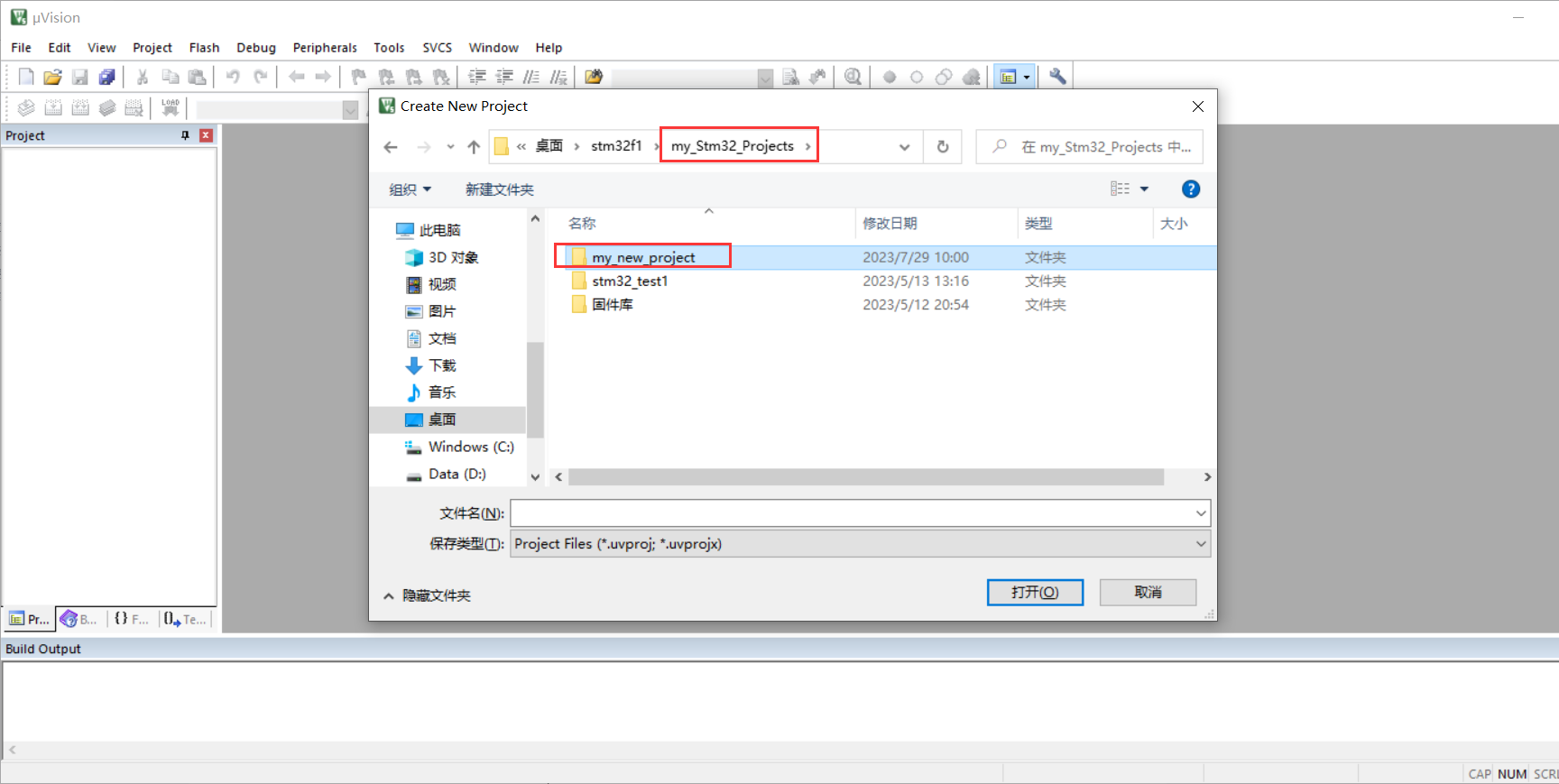Click the 取消 button

pyautogui.click(x=1148, y=592)
